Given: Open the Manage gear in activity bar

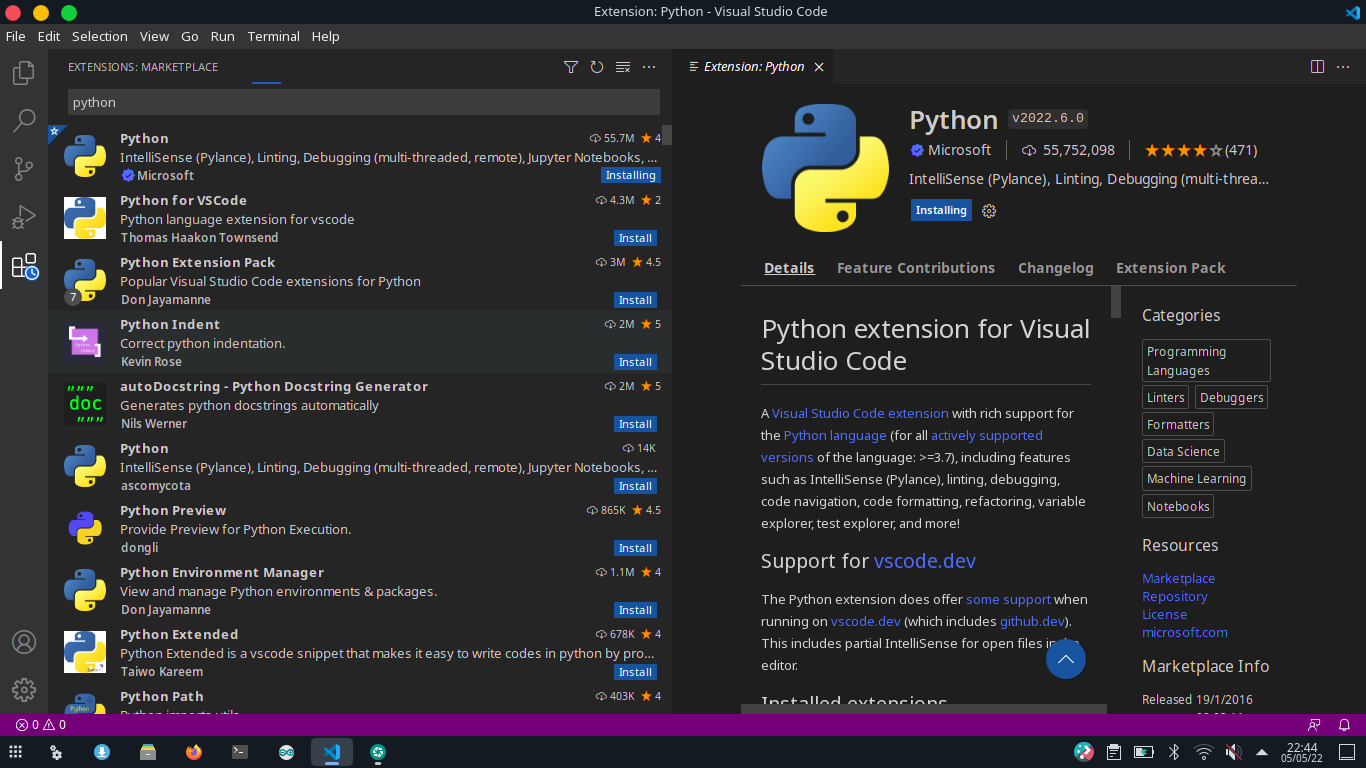Looking at the screenshot, I should (x=24, y=690).
